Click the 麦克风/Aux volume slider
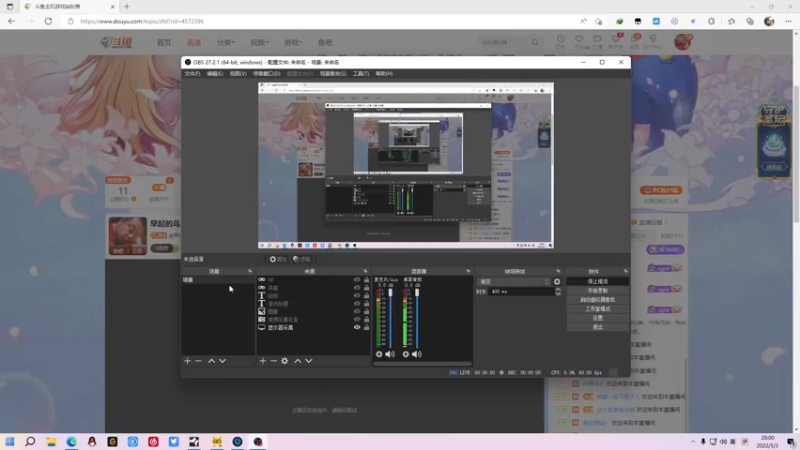The height and width of the screenshot is (450, 800). coord(391,318)
